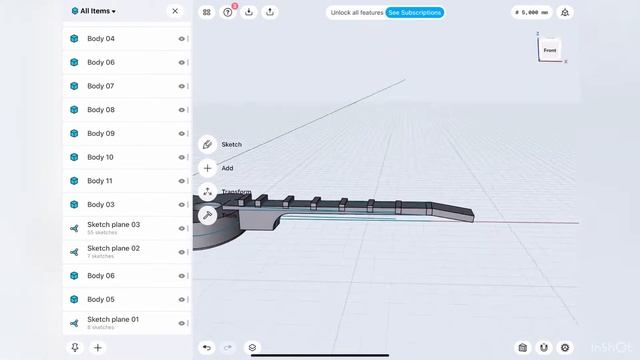
Task: Open the designs dashboard grid icon
Action: click(x=207, y=12)
